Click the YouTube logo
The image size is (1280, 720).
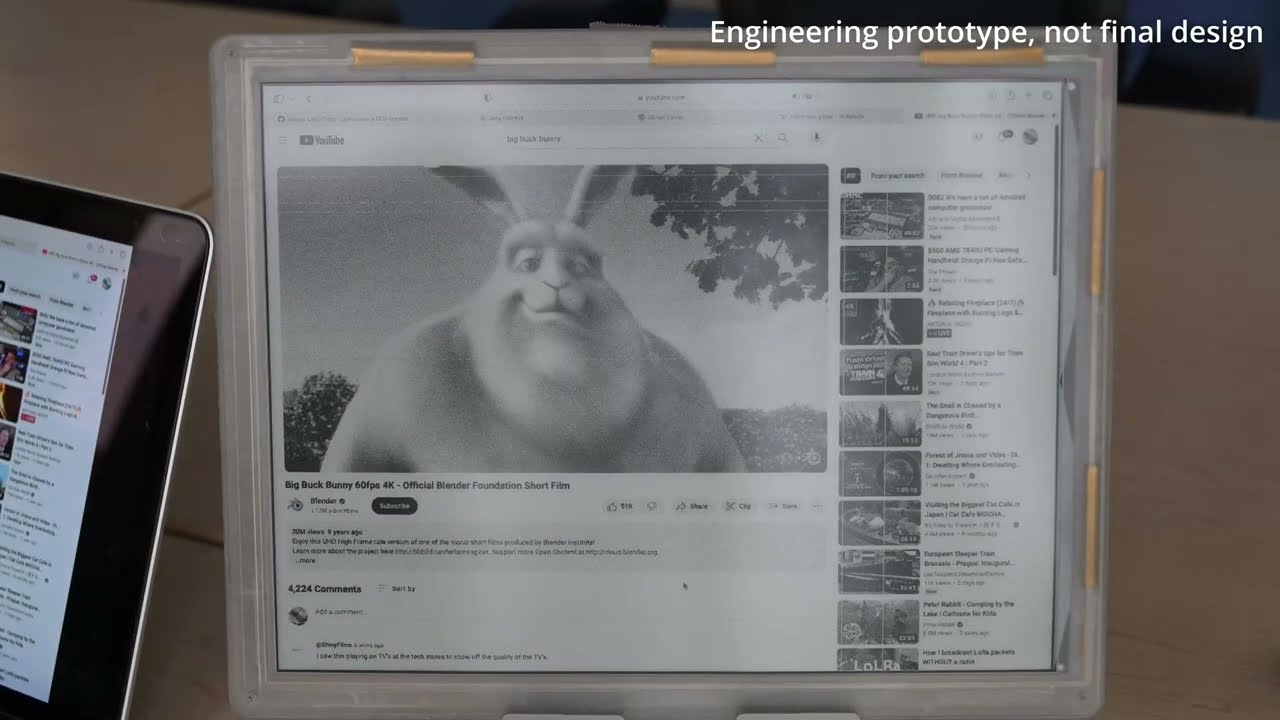321,140
